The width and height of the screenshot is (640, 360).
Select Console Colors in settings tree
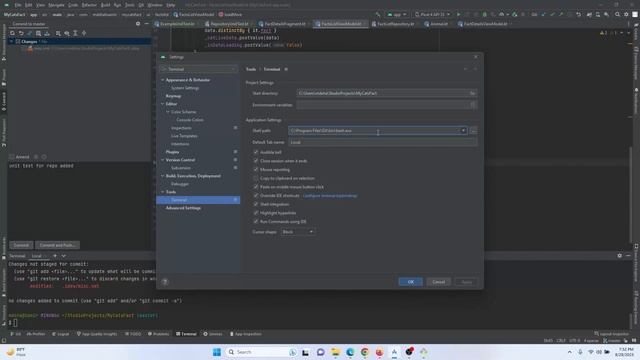click(x=190, y=120)
